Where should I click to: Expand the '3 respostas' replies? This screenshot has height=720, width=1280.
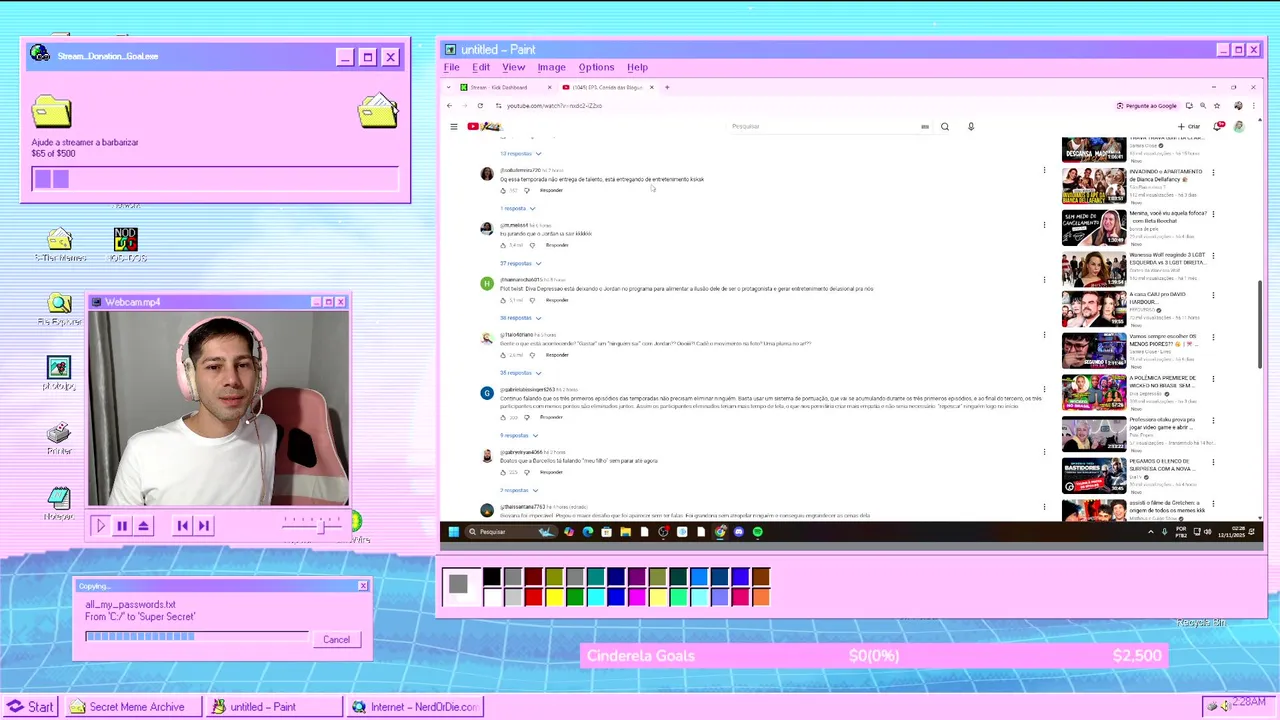(x=519, y=490)
